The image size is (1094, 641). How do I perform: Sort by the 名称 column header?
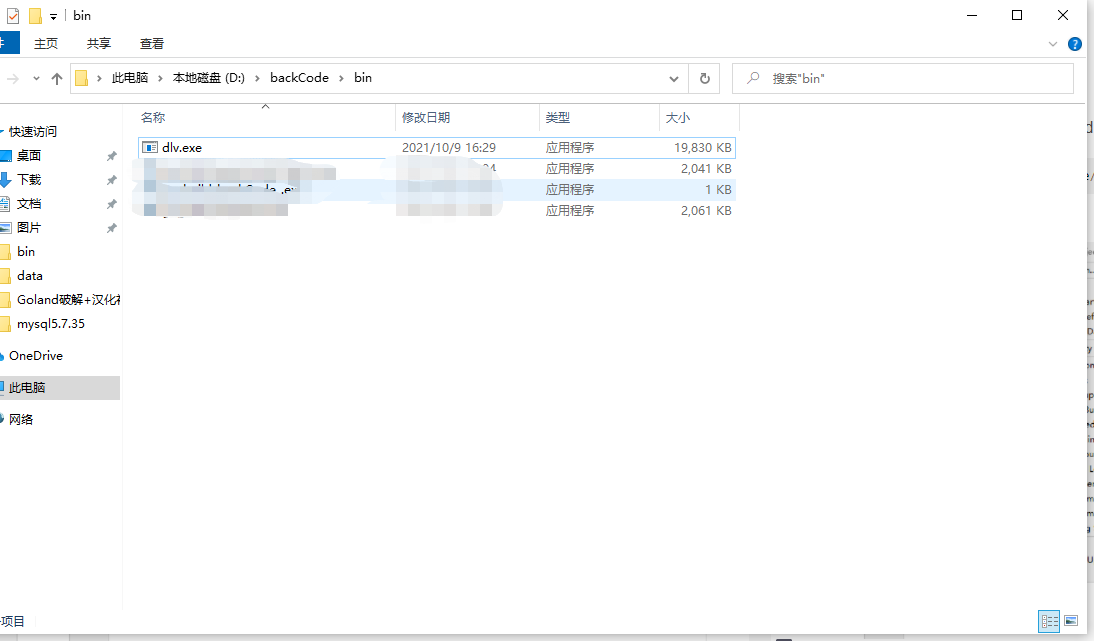point(267,117)
